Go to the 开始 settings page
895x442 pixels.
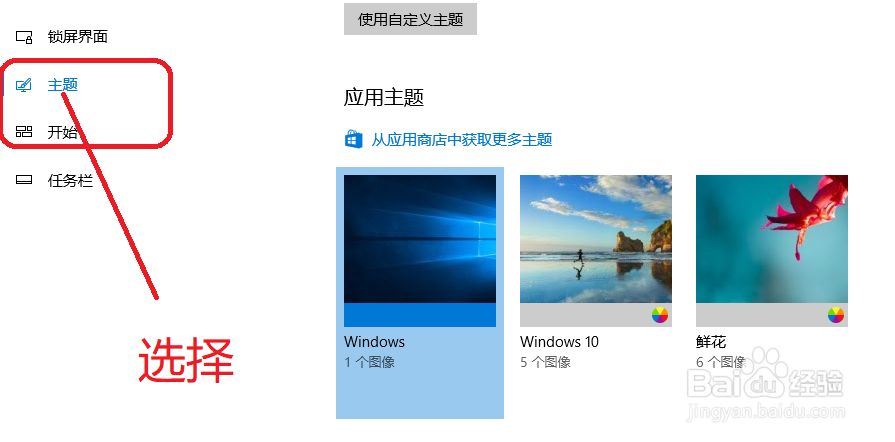[63, 132]
